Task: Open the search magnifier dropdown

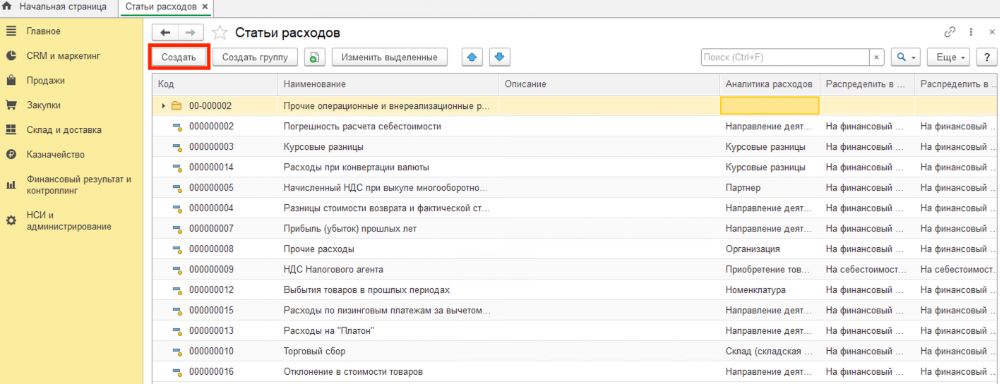Action: tap(906, 57)
